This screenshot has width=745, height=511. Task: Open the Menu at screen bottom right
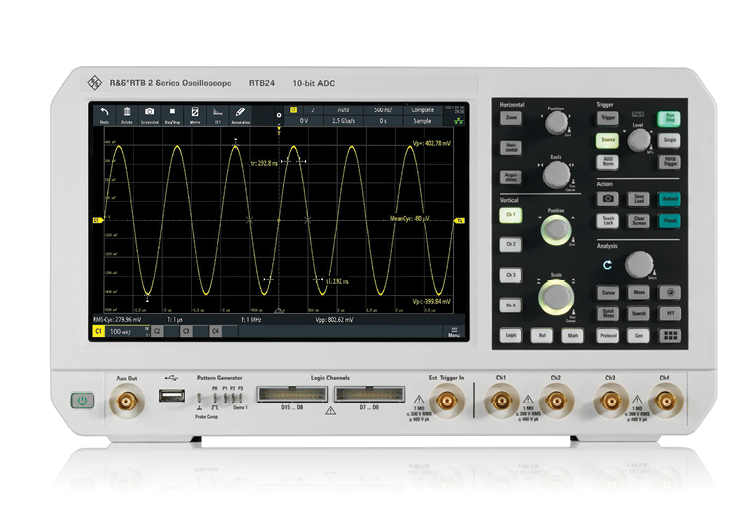pyautogui.click(x=453, y=330)
